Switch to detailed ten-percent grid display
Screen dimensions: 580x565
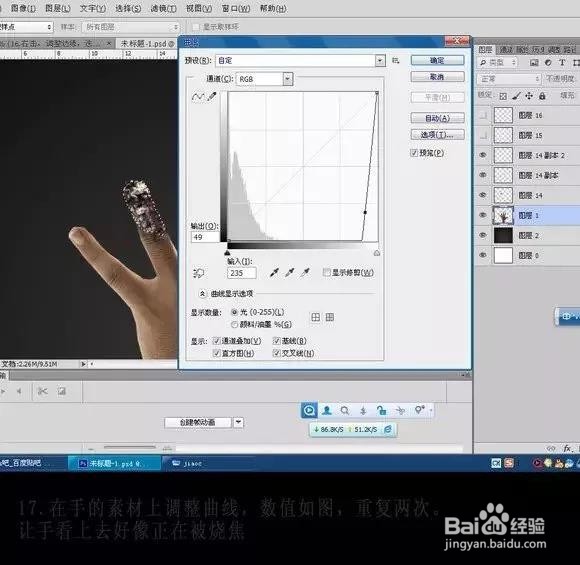point(330,317)
